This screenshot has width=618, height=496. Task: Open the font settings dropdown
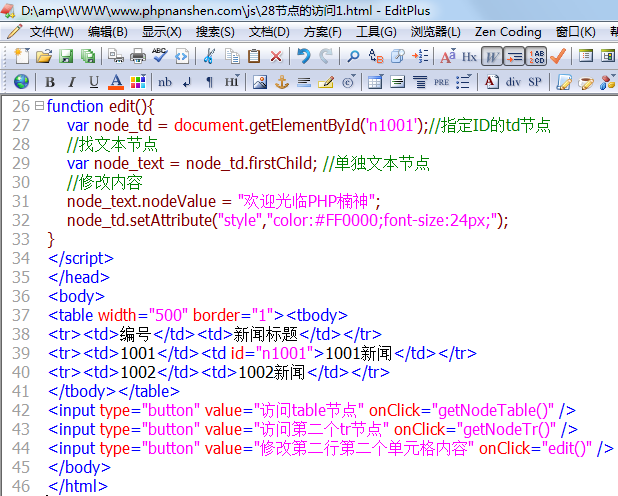click(448, 56)
